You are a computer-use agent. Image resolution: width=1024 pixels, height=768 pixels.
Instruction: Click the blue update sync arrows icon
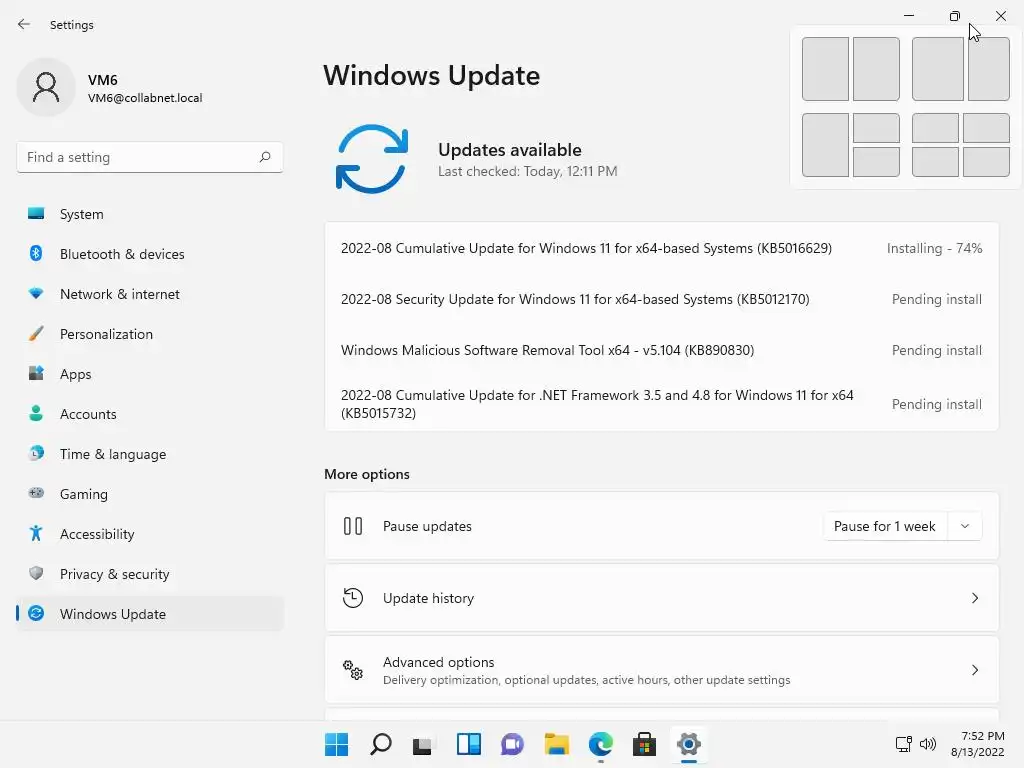372,159
